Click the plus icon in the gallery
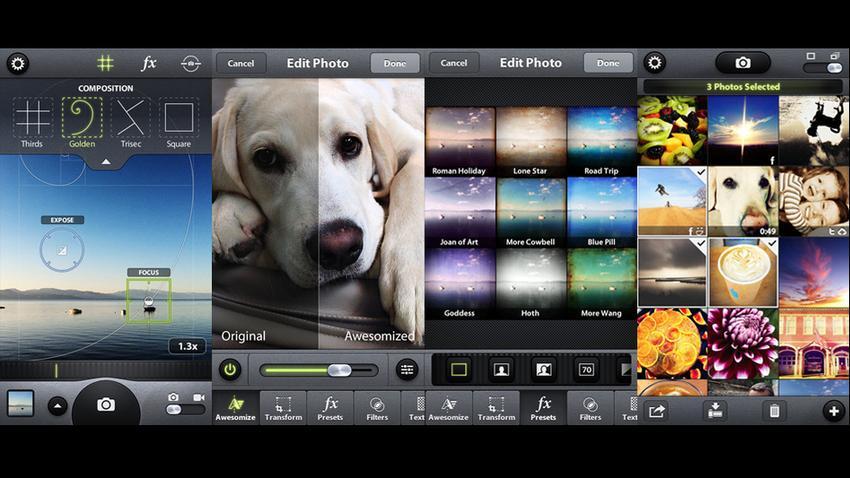850x478 pixels. tap(833, 410)
